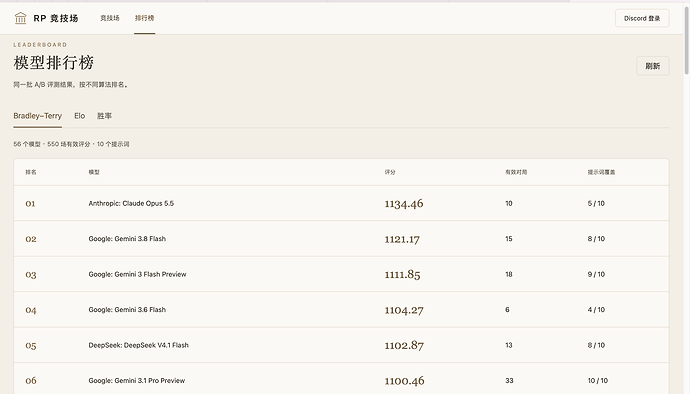690x394 pixels.
Task: Open the 竞技场 nav tab
Action: point(110,18)
